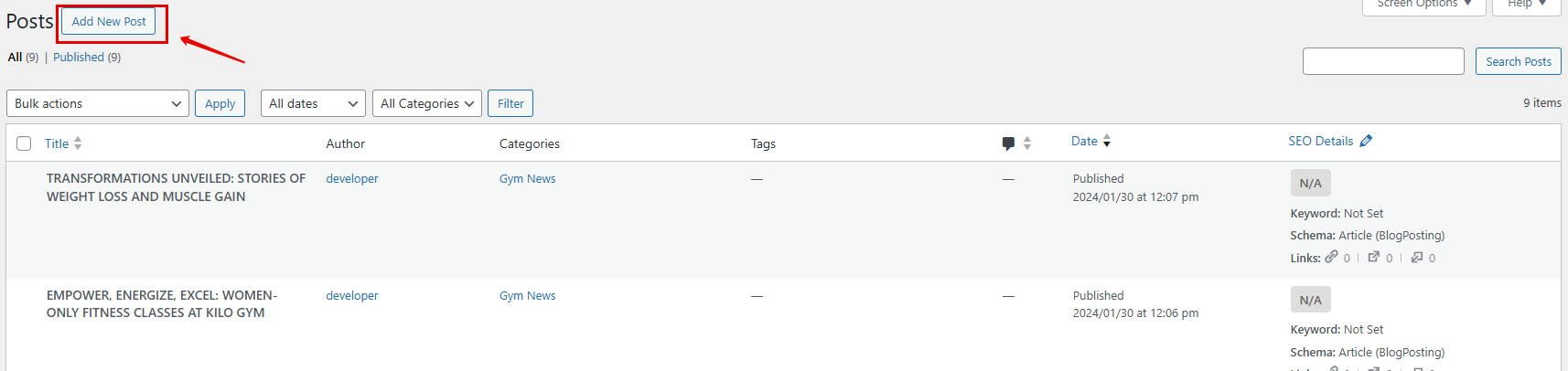
Task: Click the N/A SEO score badge of first post
Action: tap(1310, 183)
